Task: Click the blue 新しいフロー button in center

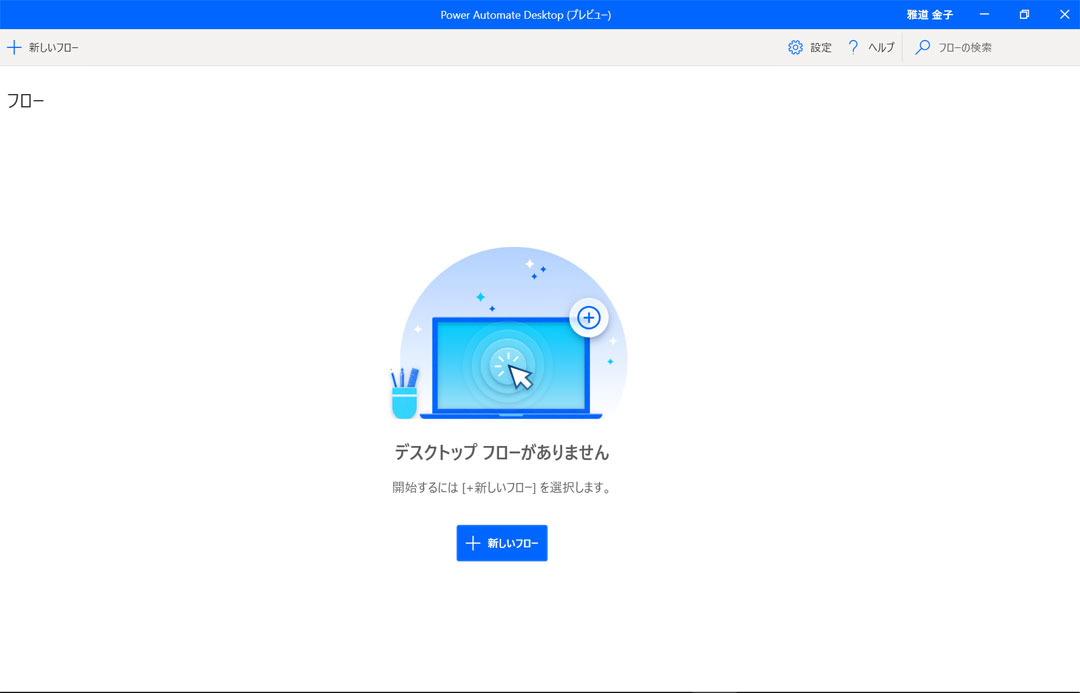Action: [502, 544]
